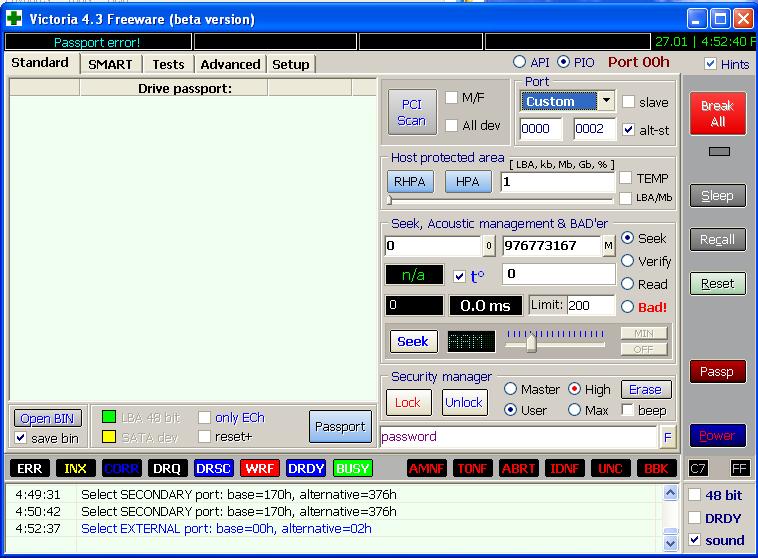Click the small LED indicator under Break All
This screenshot has width=758, height=558.
tap(719, 152)
